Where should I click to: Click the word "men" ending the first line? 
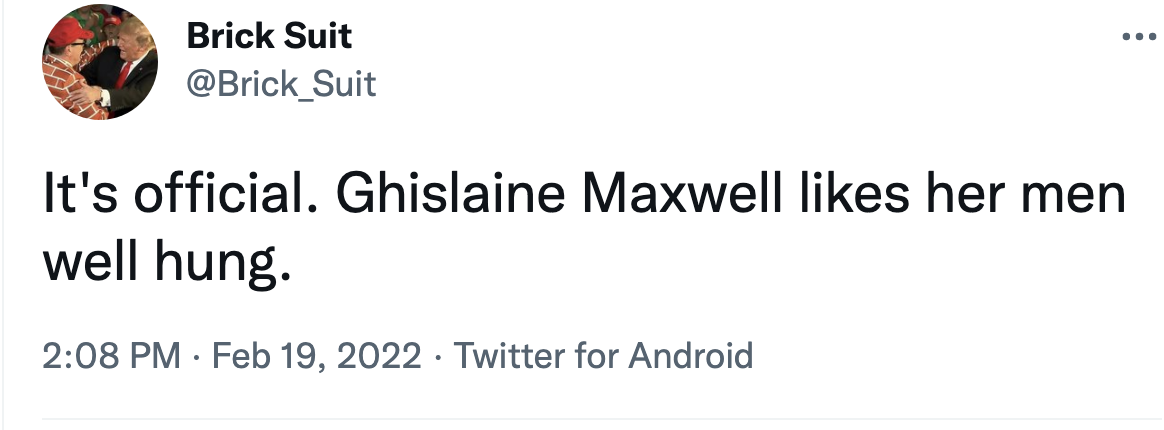pyautogui.click(x=1083, y=195)
